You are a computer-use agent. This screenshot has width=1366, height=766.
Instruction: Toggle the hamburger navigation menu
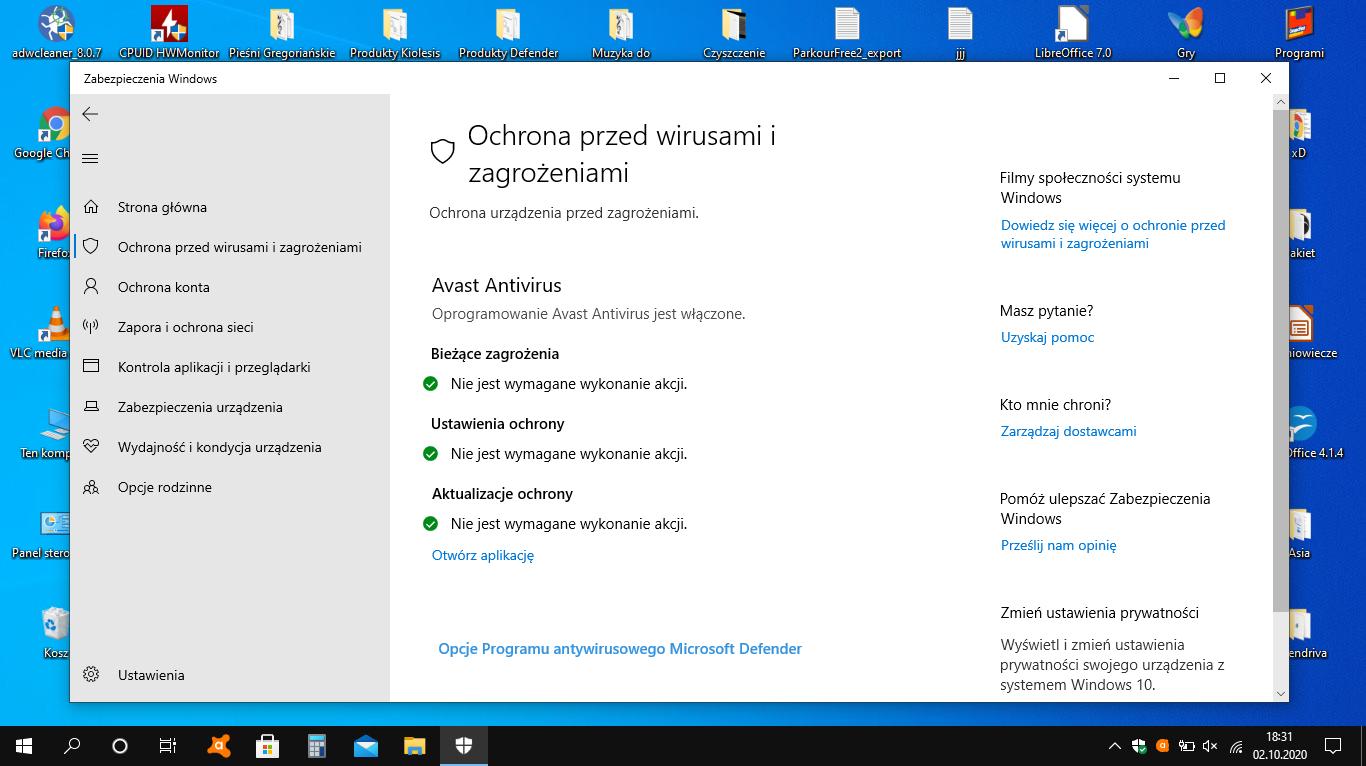tap(90, 158)
